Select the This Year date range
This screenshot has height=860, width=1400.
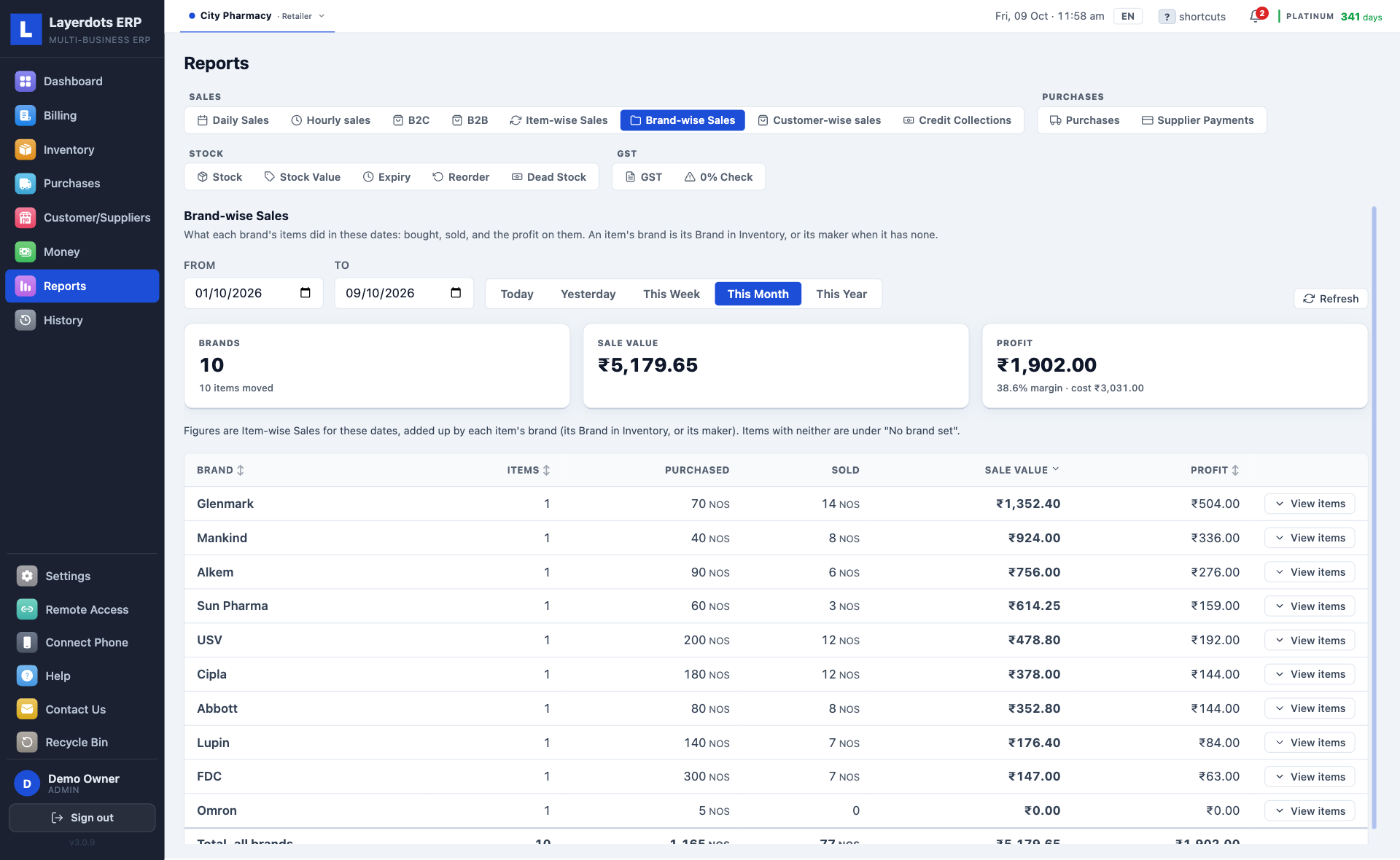841,294
